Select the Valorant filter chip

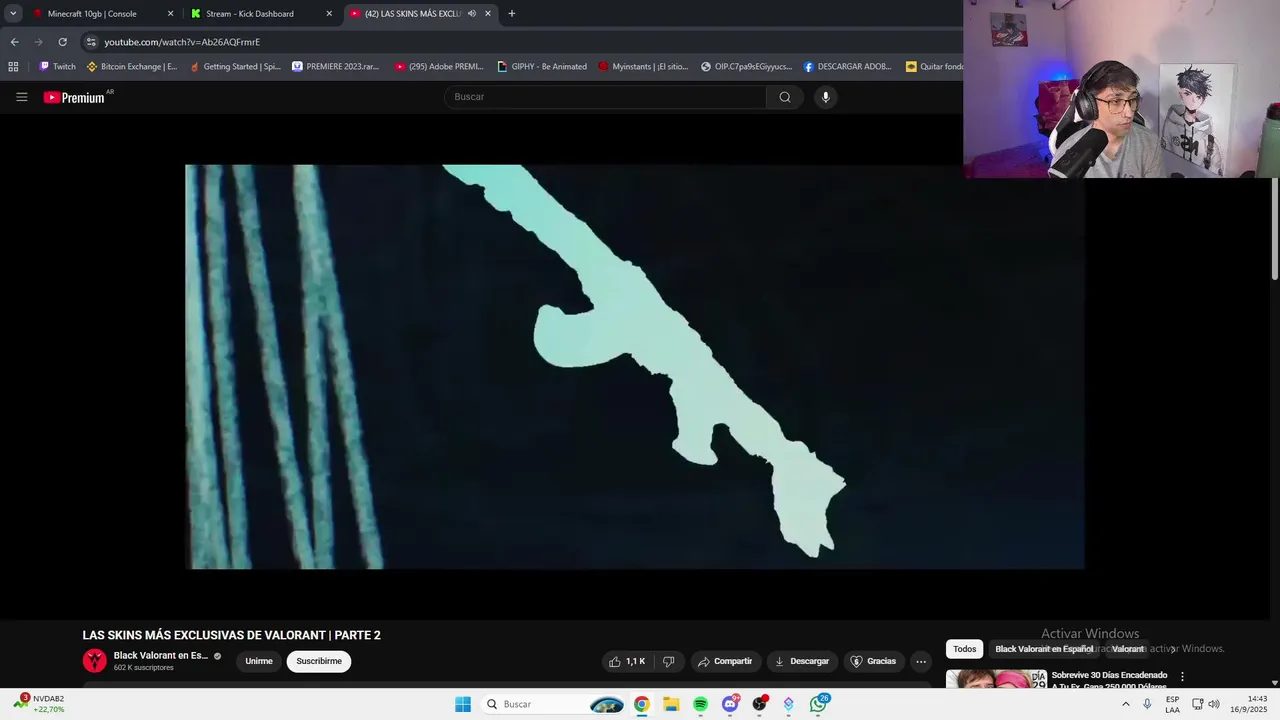pos(1128,649)
